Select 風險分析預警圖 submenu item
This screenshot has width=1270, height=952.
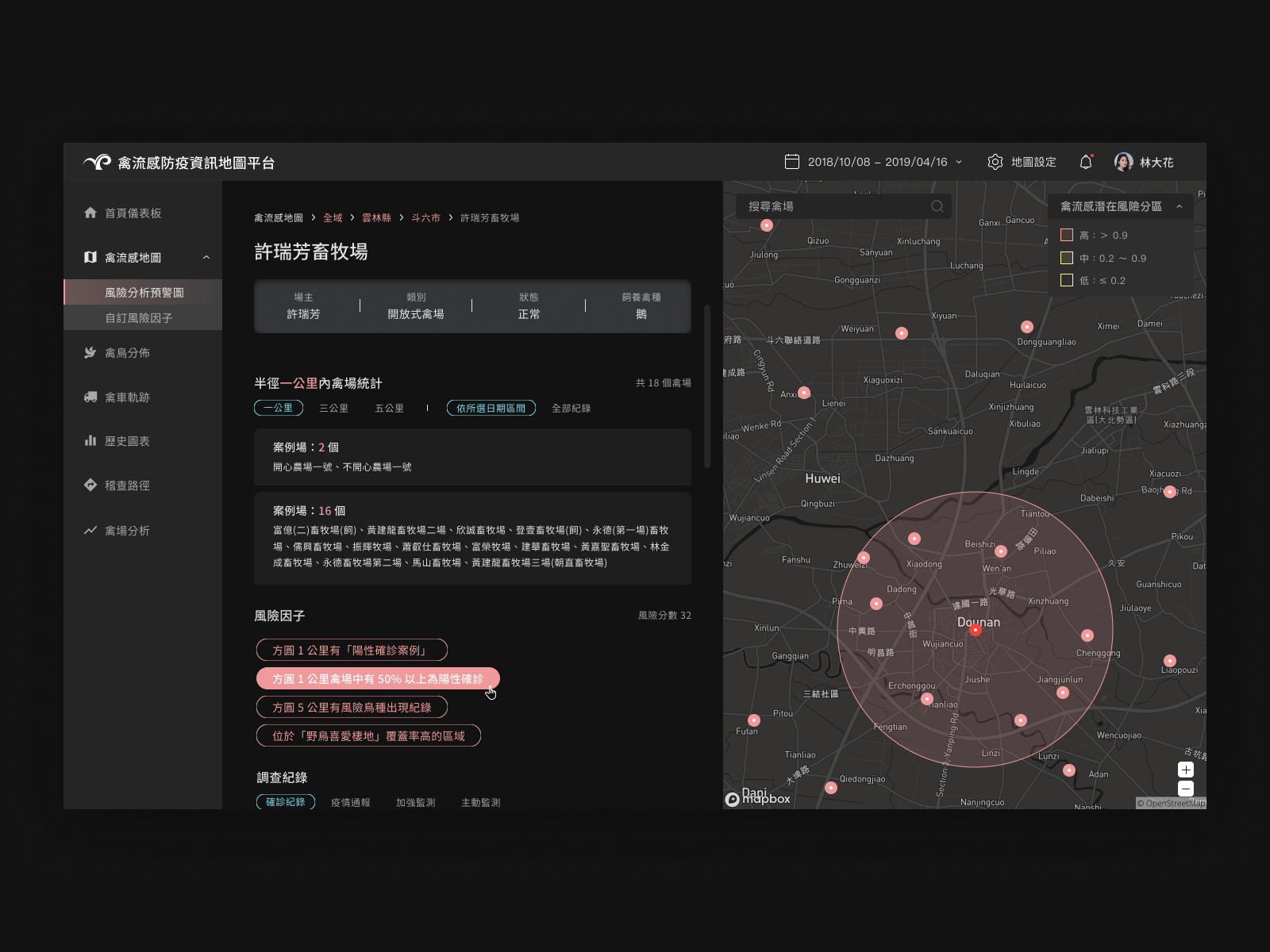coord(143,292)
